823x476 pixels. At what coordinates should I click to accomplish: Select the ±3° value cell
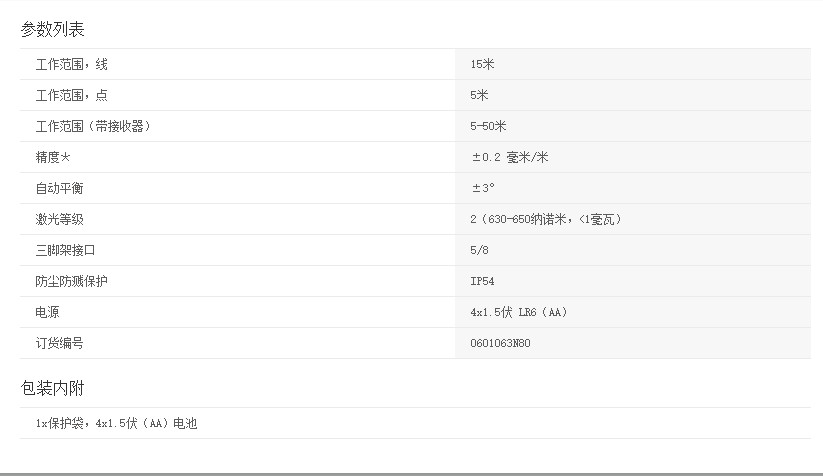[484, 188]
